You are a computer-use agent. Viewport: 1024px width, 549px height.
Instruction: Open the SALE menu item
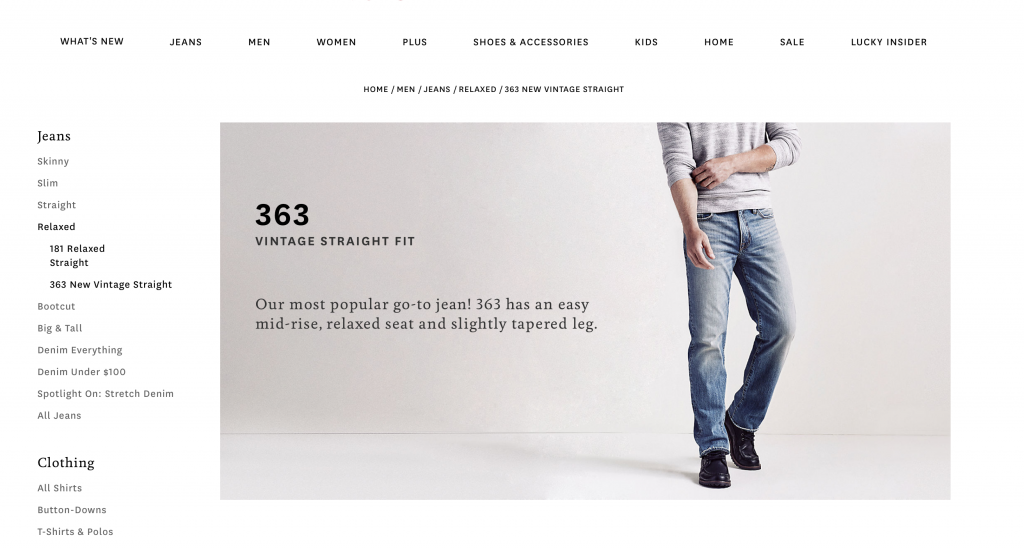click(792, 42)
